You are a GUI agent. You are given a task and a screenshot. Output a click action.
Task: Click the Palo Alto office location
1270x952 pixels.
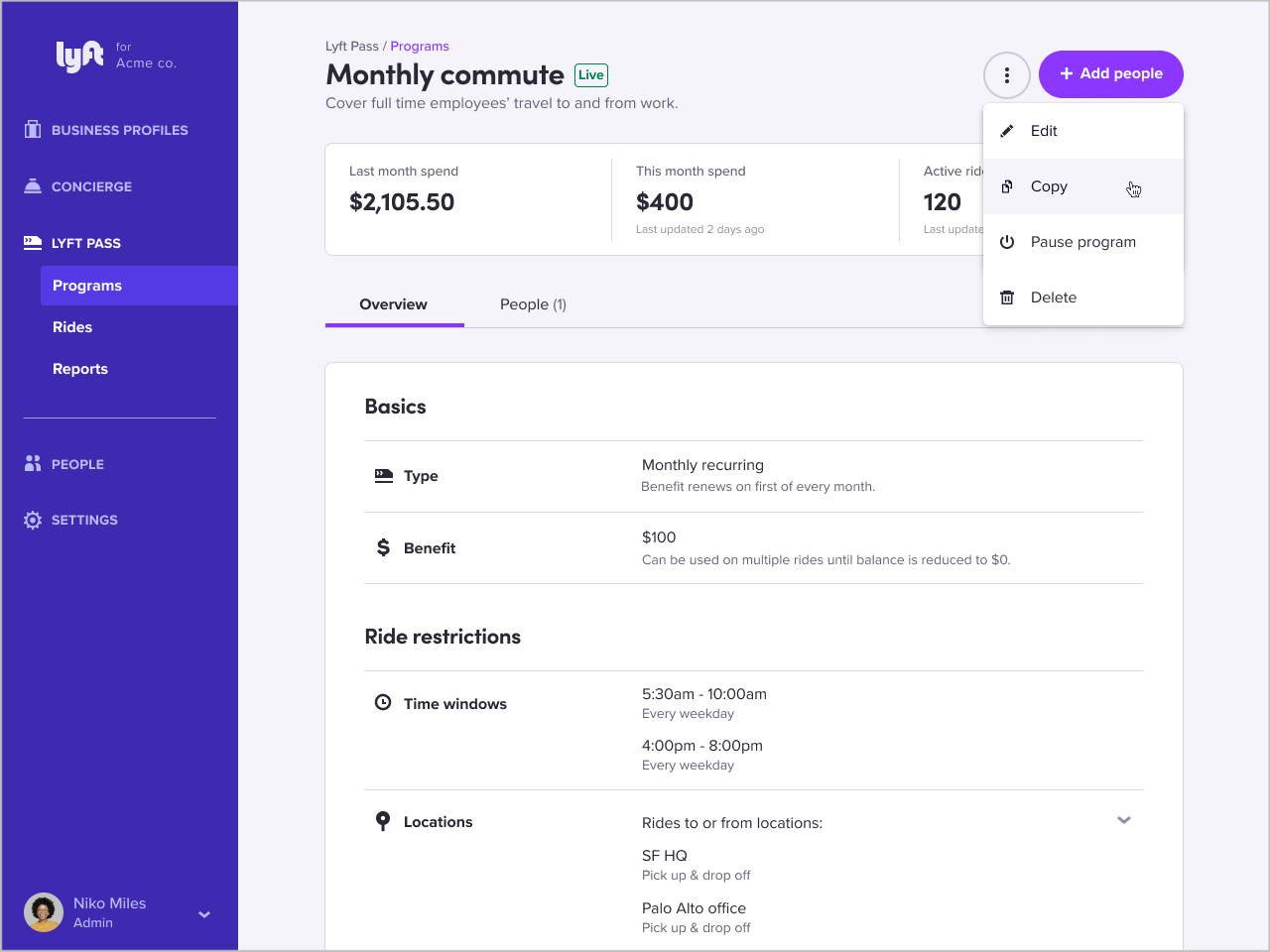[694, 908]
